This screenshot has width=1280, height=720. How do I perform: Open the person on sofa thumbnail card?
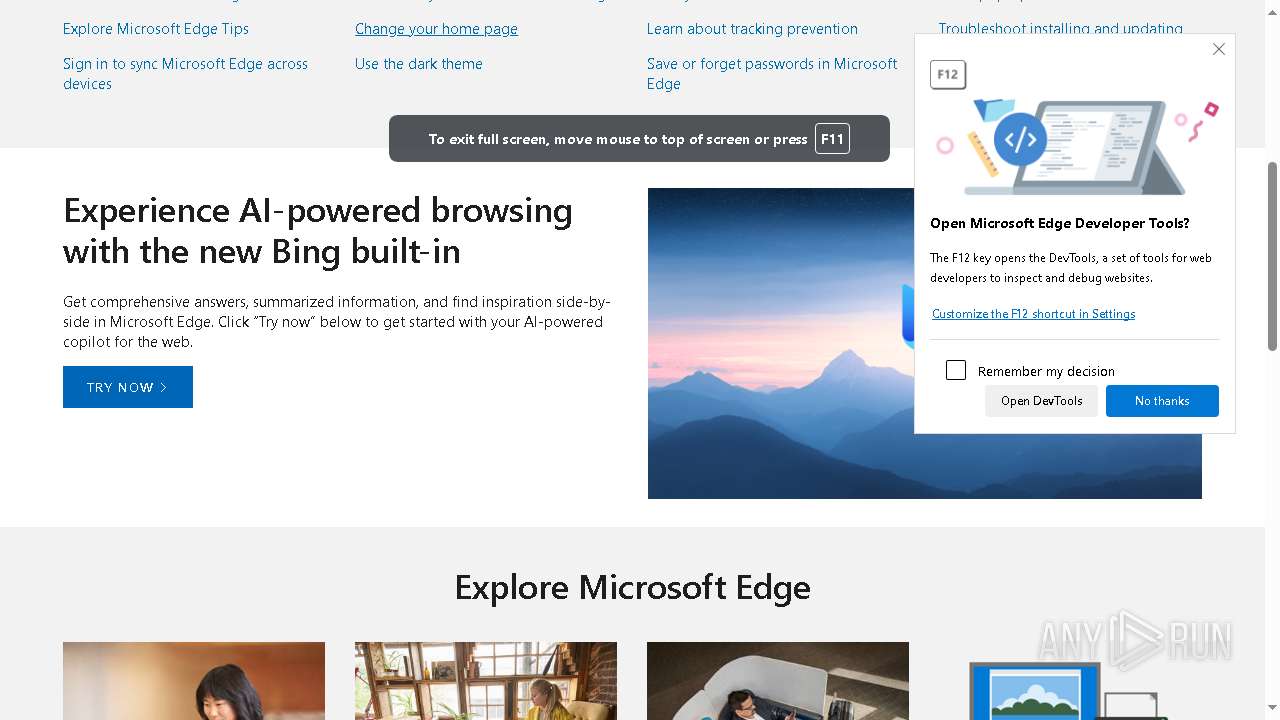pos(778,681)
